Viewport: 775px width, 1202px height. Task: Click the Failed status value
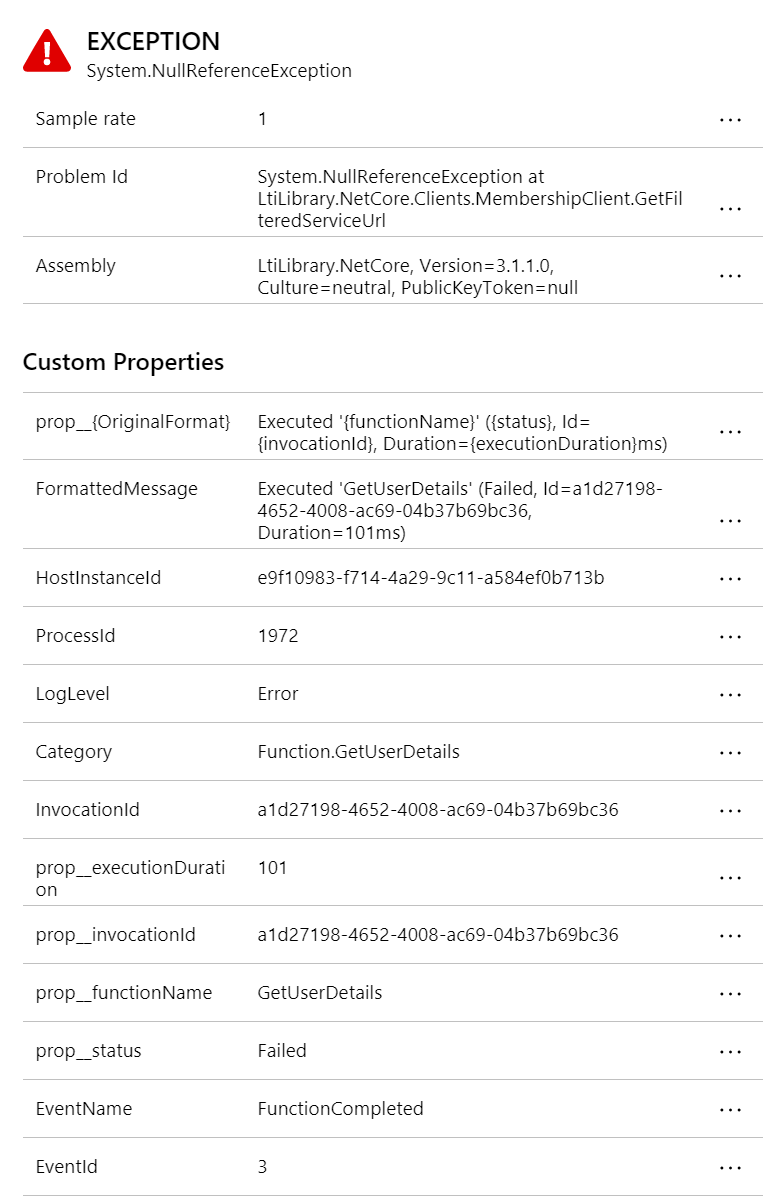click(282, 1051)
